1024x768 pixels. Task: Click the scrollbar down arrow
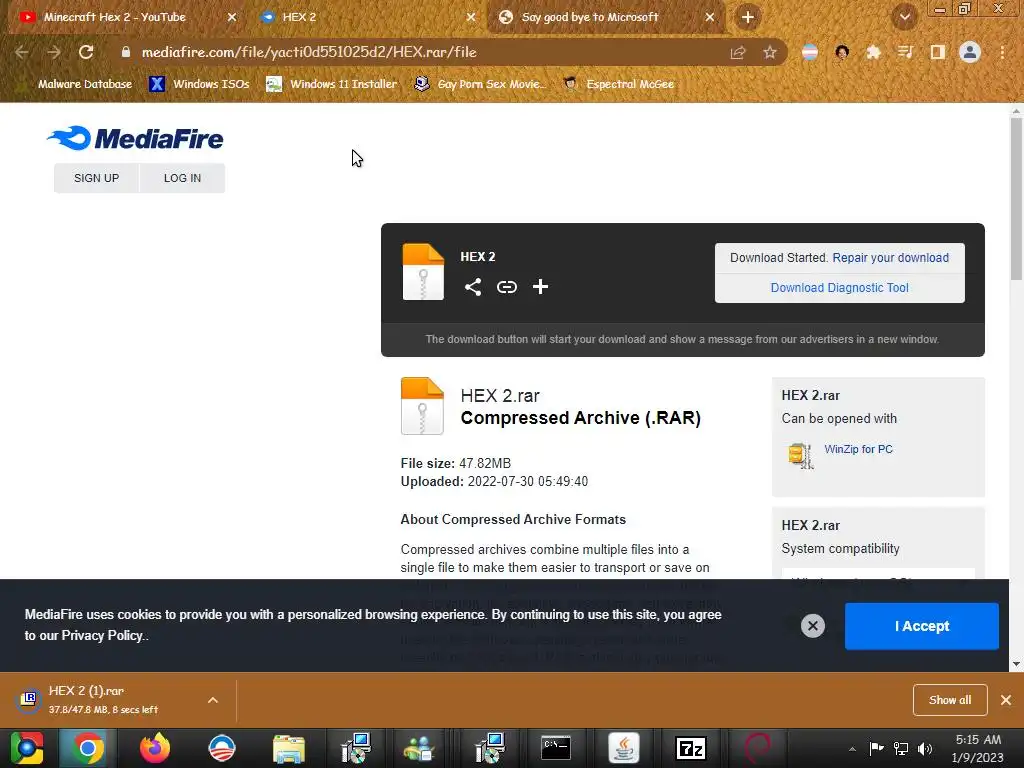[1016, 664]
